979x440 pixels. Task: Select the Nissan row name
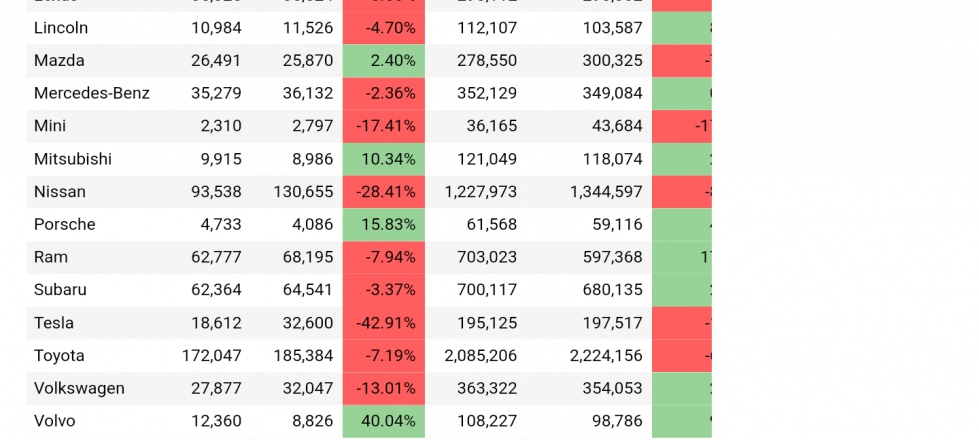[92, 192]
